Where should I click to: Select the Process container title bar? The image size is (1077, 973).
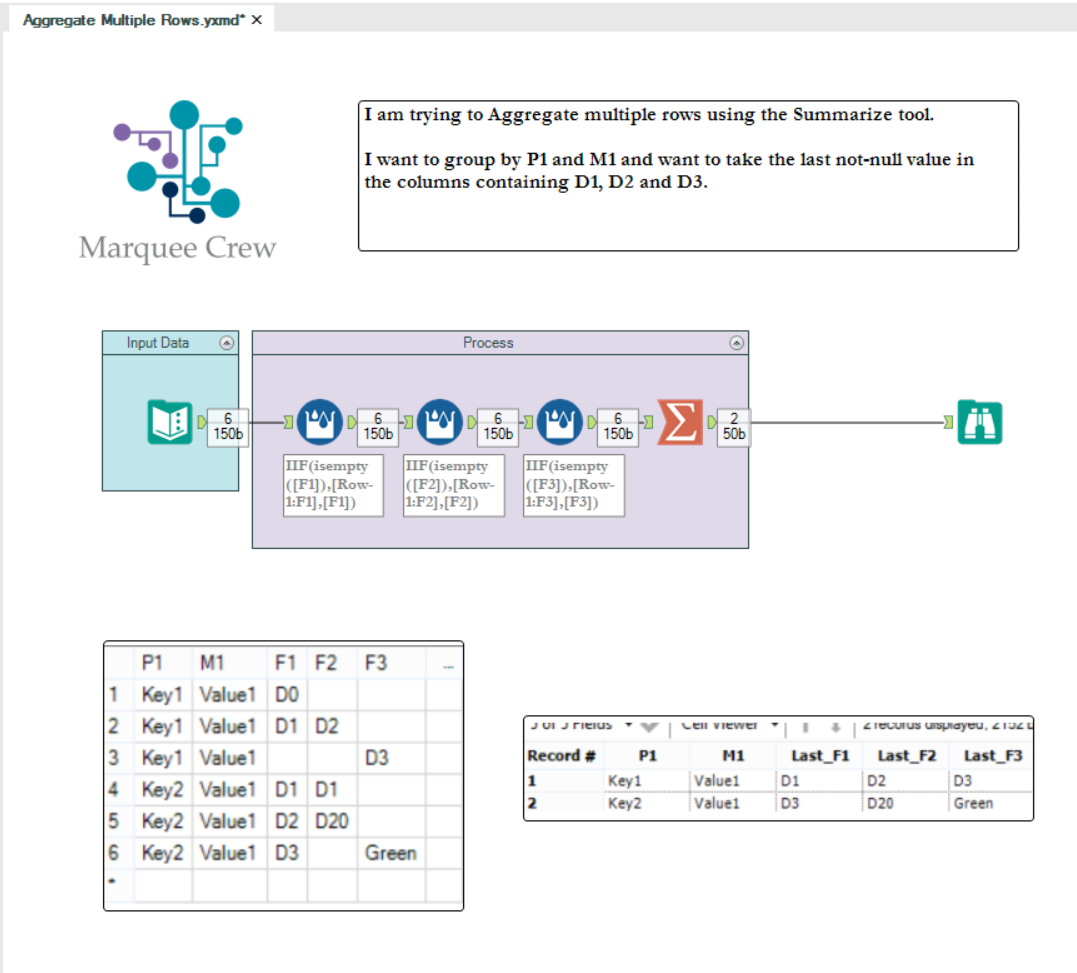pyautogui.click(x=500, y=343)
